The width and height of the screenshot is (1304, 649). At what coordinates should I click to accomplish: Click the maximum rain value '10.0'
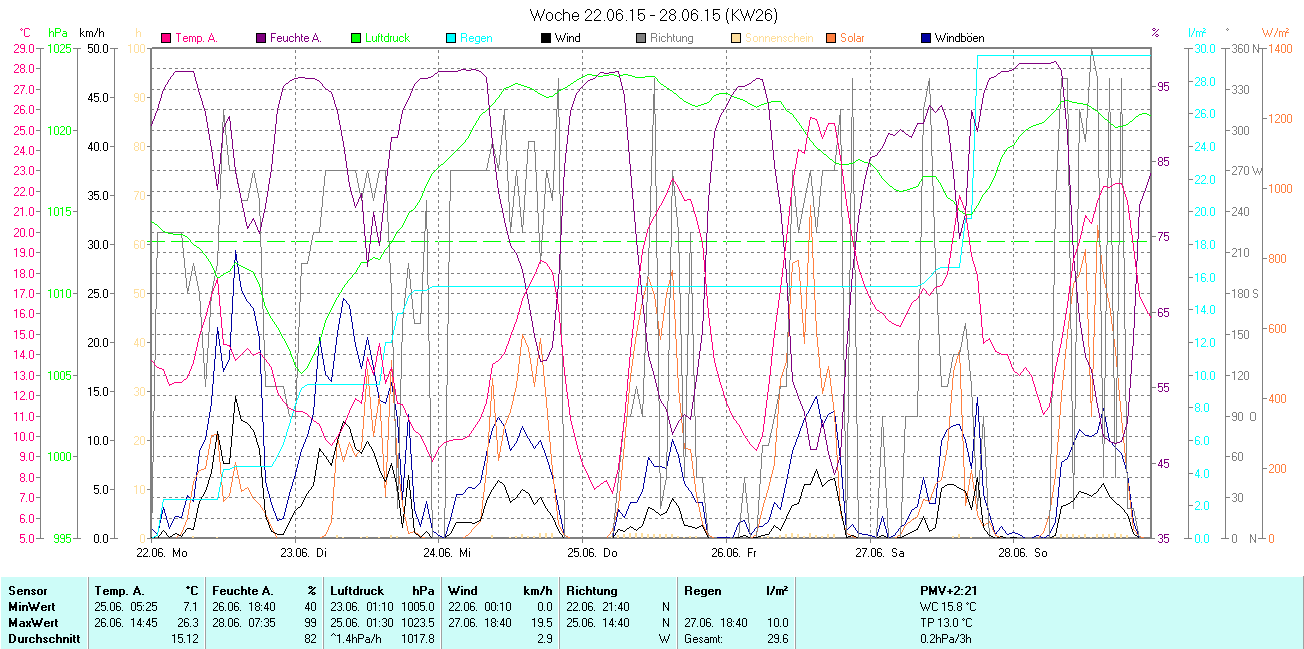[777, 623]
